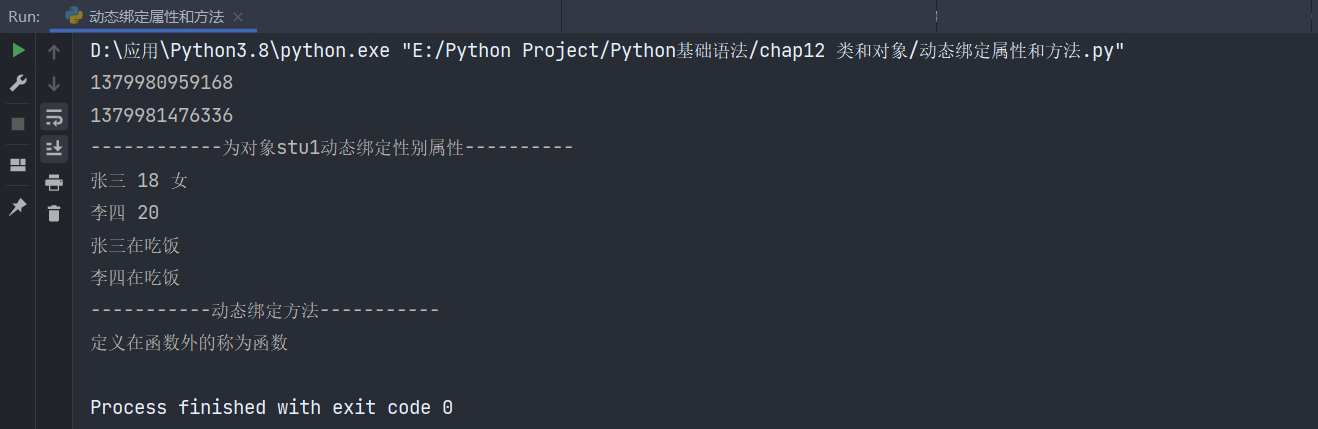Toggle scroll to end of console

pos(54,149)
